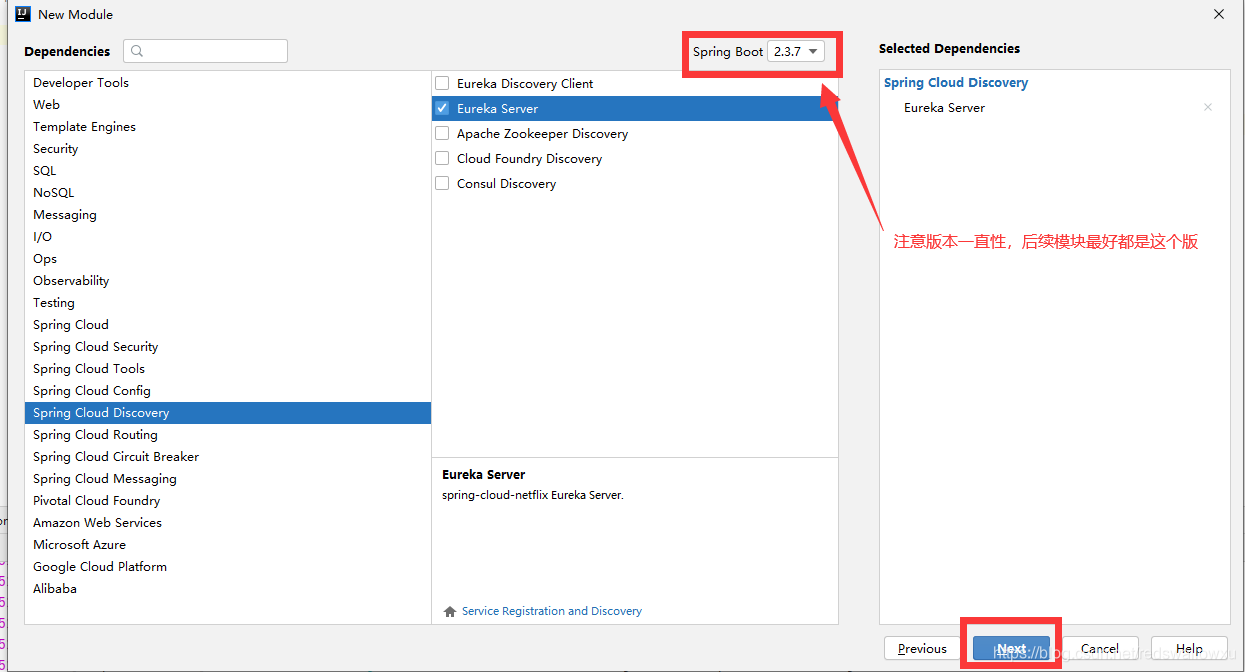The width and height of the screenshot is (1245, 672).
Task: Select the Observability category
Action: 228,281
